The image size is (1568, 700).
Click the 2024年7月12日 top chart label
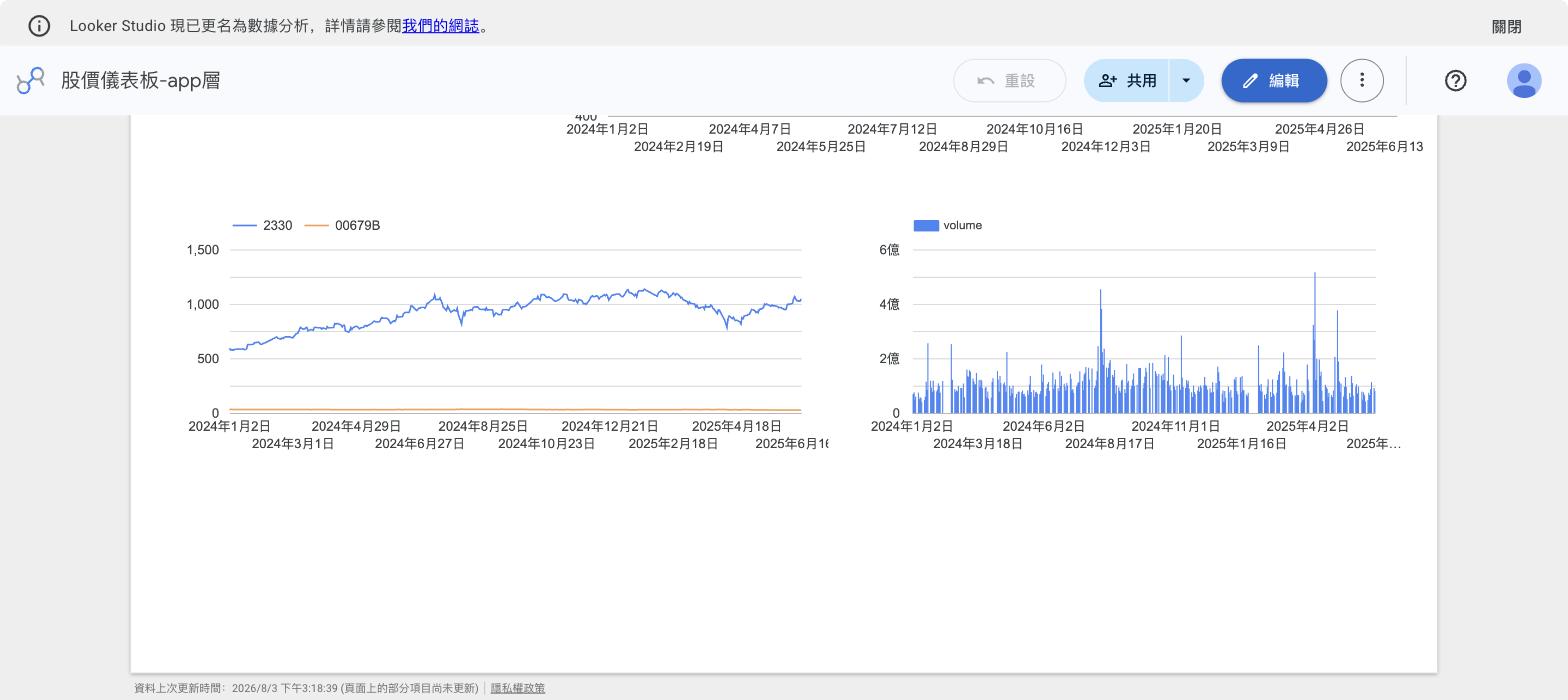coord(892,130)
